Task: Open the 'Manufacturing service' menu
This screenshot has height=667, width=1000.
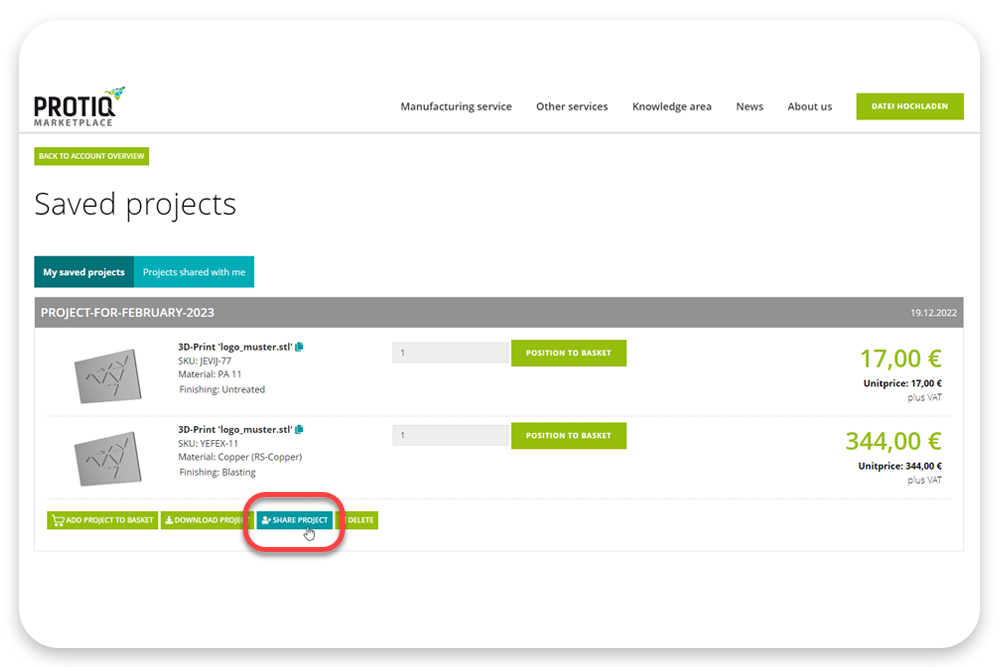Action: click(456, 106)
